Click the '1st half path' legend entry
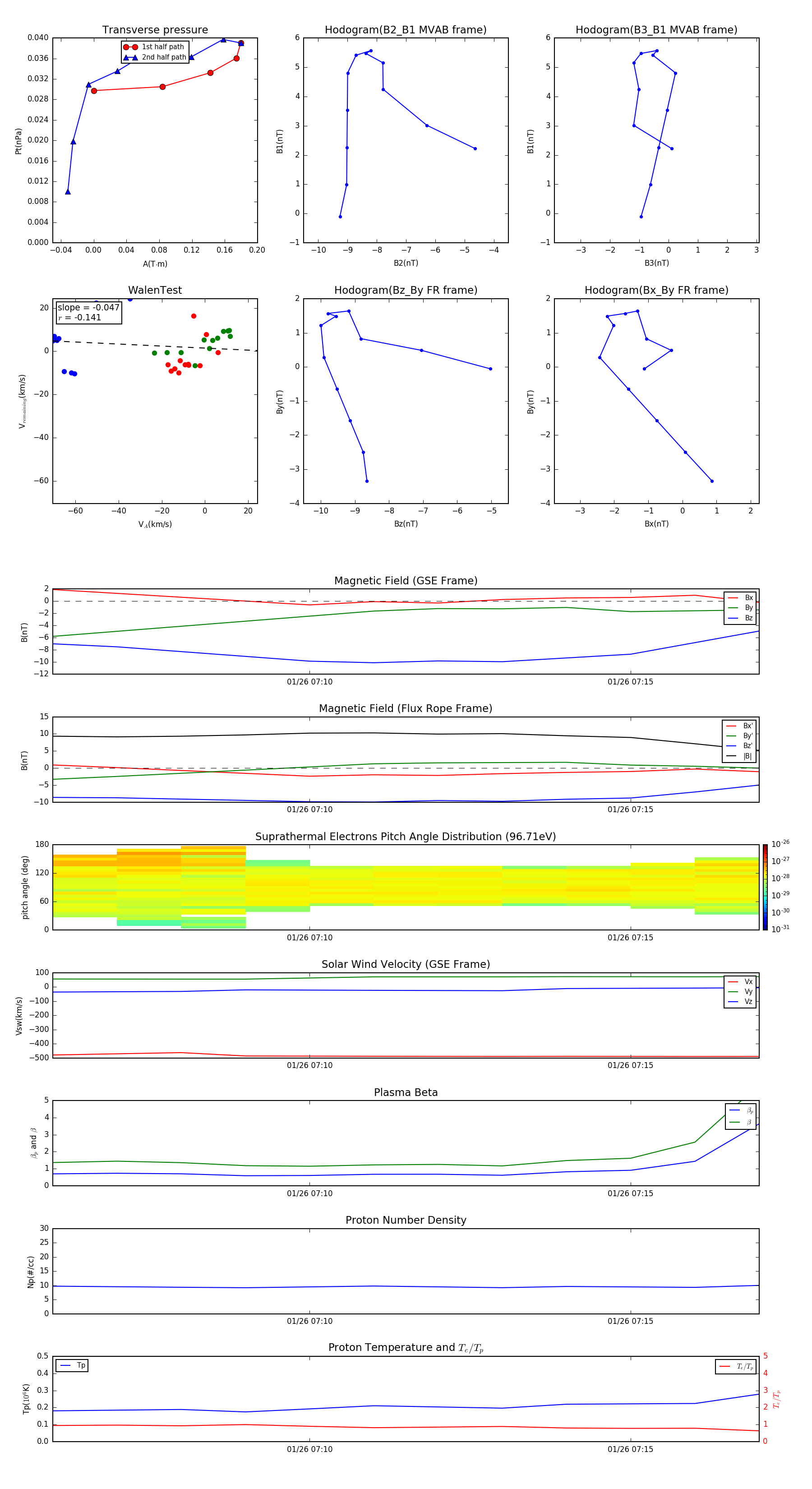This screenshot has width=812, height=1489. pyautogui.click(x=154, y=47)
